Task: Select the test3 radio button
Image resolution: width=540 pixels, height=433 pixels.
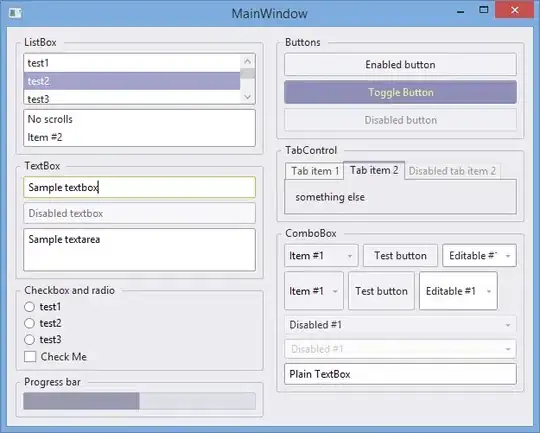Action: [x=30, y=340]
